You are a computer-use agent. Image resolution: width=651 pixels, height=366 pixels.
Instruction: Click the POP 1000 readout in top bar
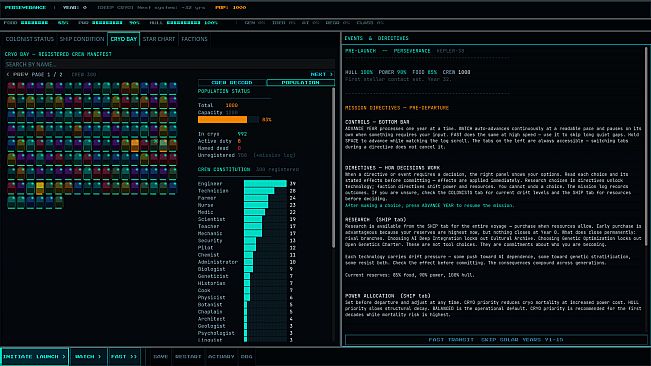coord(230,7)
